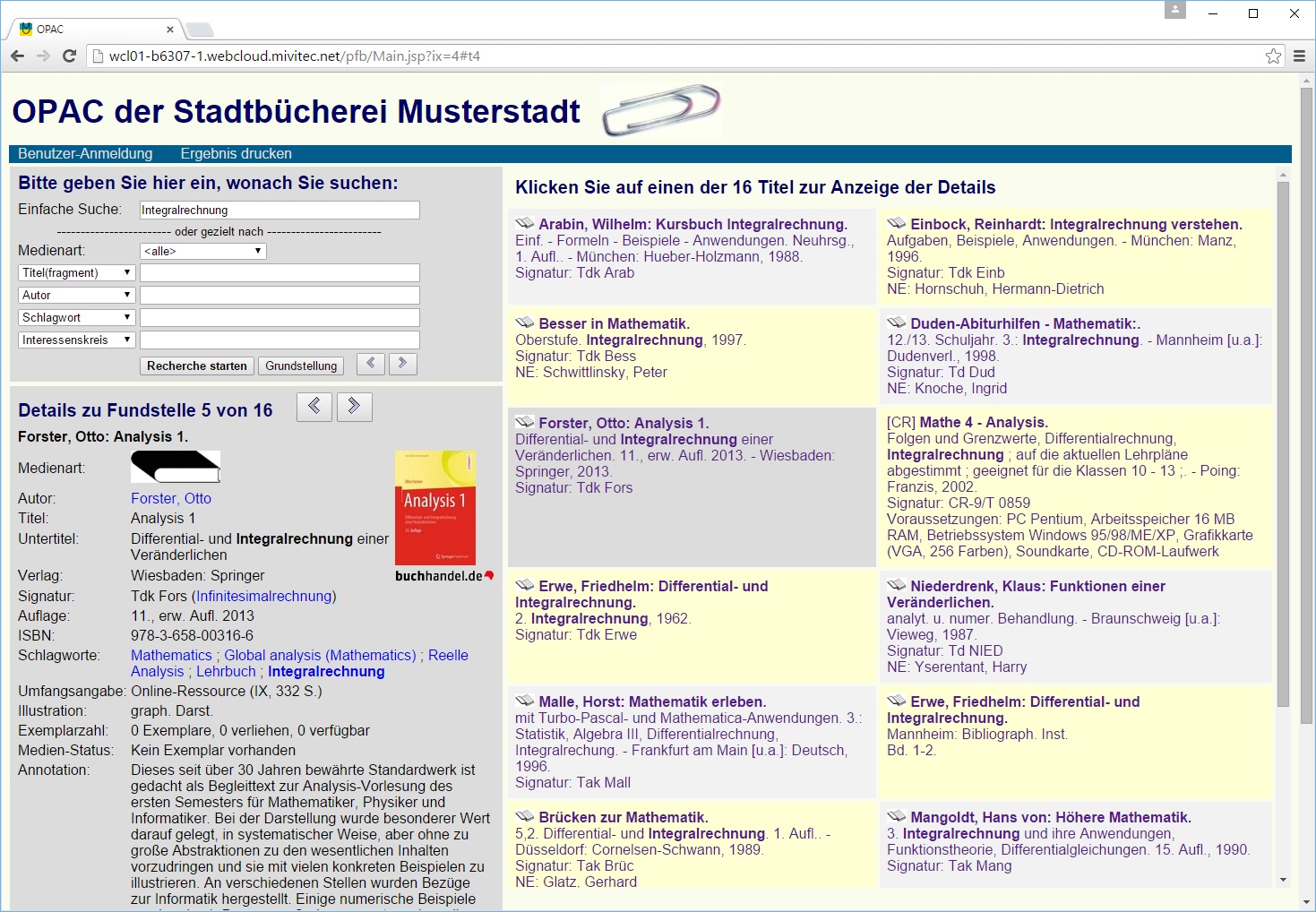Open Benutzer-Anmeldung in the menu bar
This screenshot has height=912, width=1316.
point(85,154)
